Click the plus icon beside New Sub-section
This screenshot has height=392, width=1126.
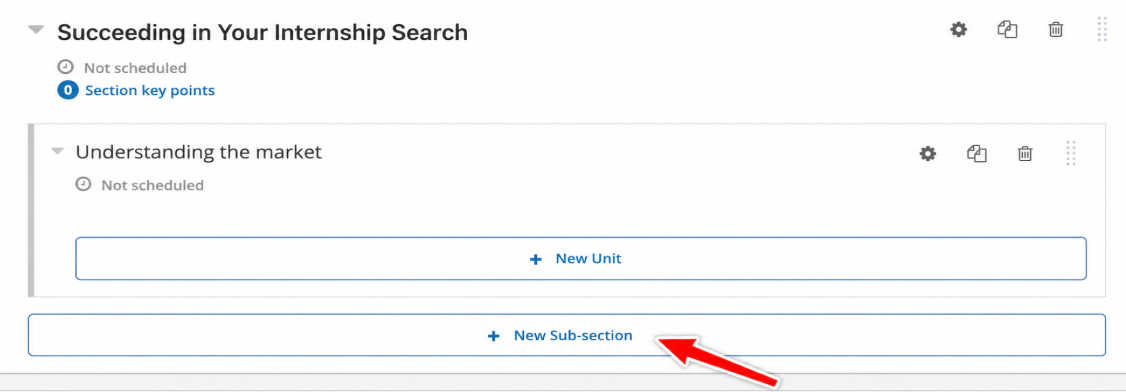tap(493, 336)
